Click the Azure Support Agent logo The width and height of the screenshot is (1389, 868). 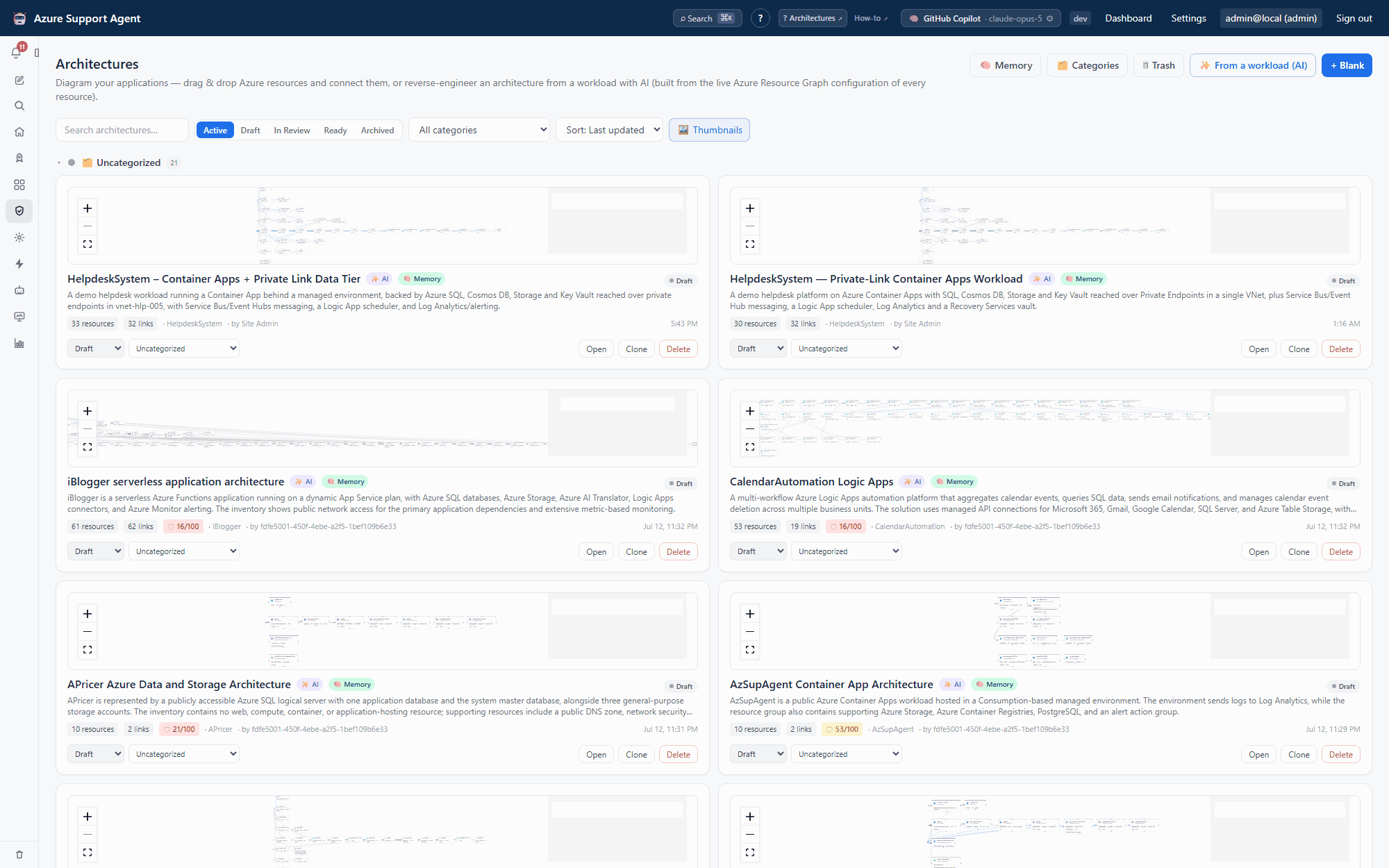[19, 18]
